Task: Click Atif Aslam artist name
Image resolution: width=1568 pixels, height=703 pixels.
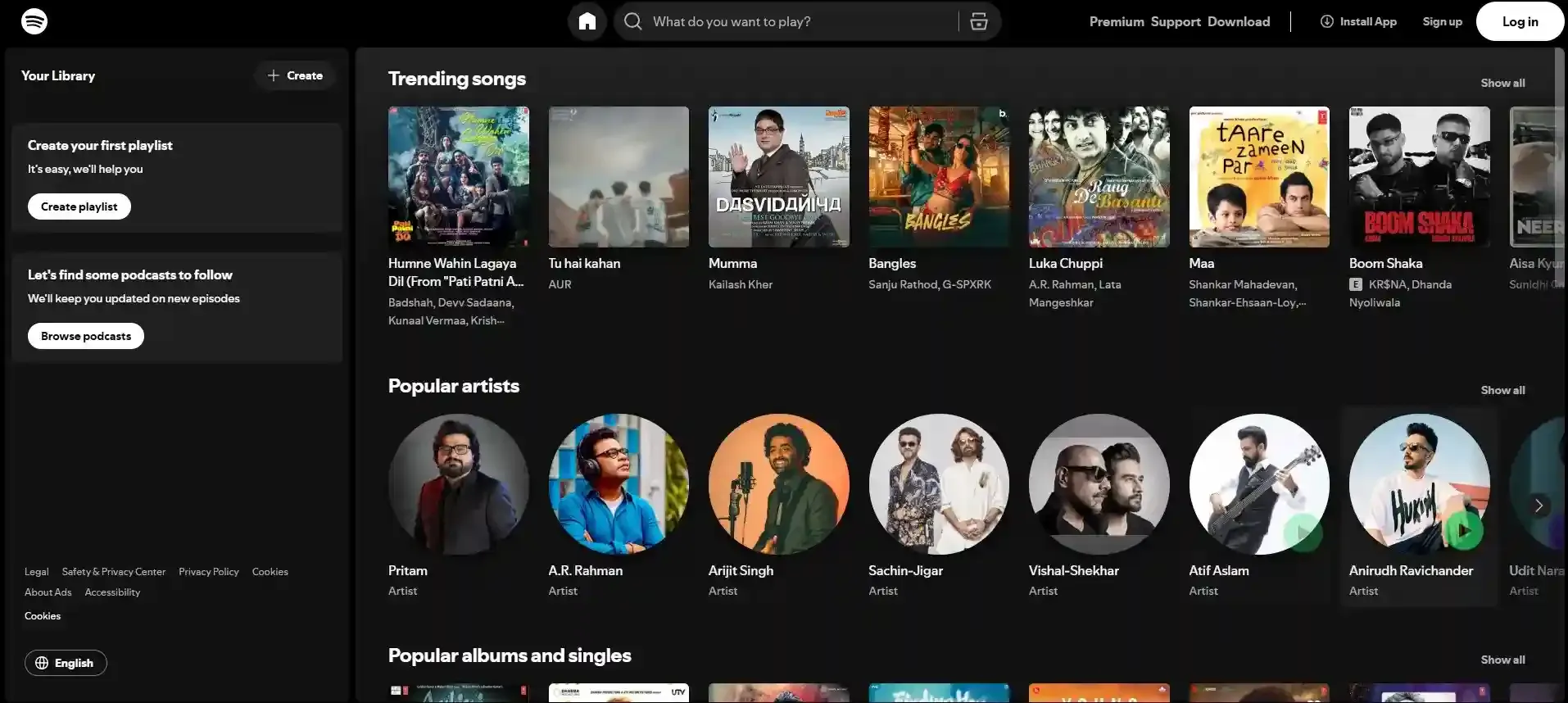Action: point(1218,570)
